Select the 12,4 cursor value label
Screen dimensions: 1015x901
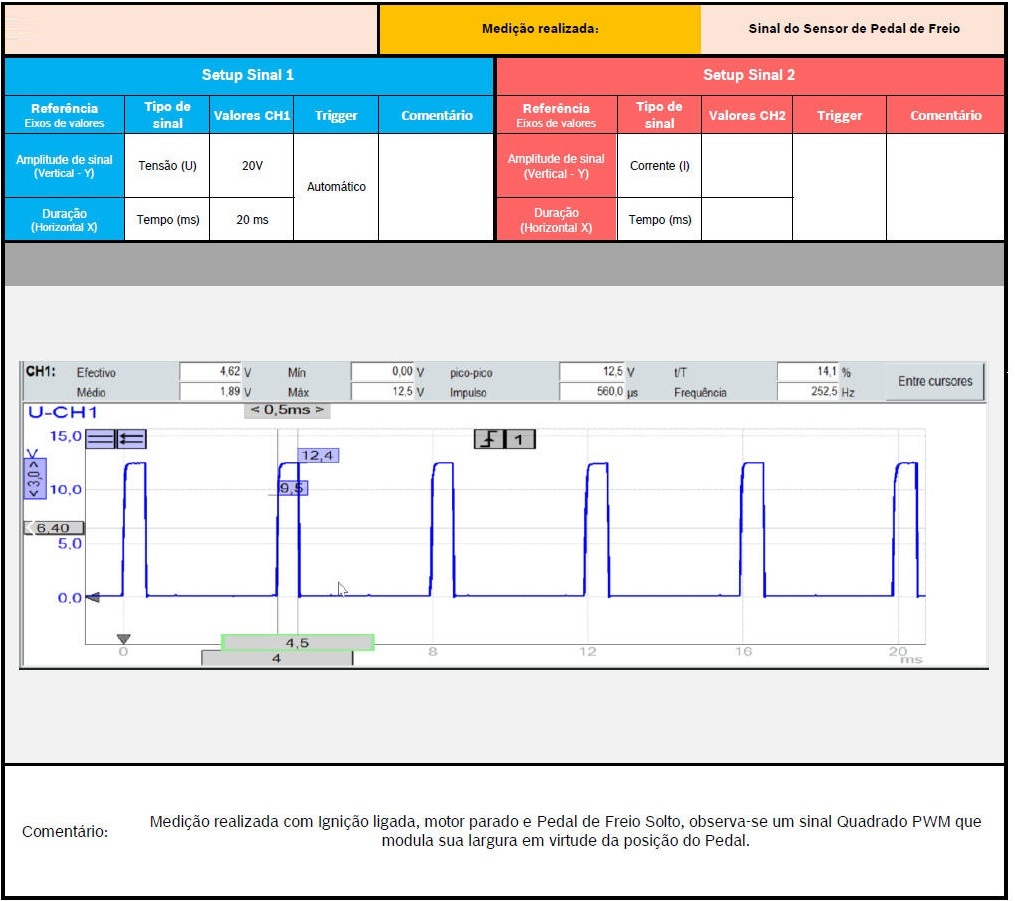[318, 455]
